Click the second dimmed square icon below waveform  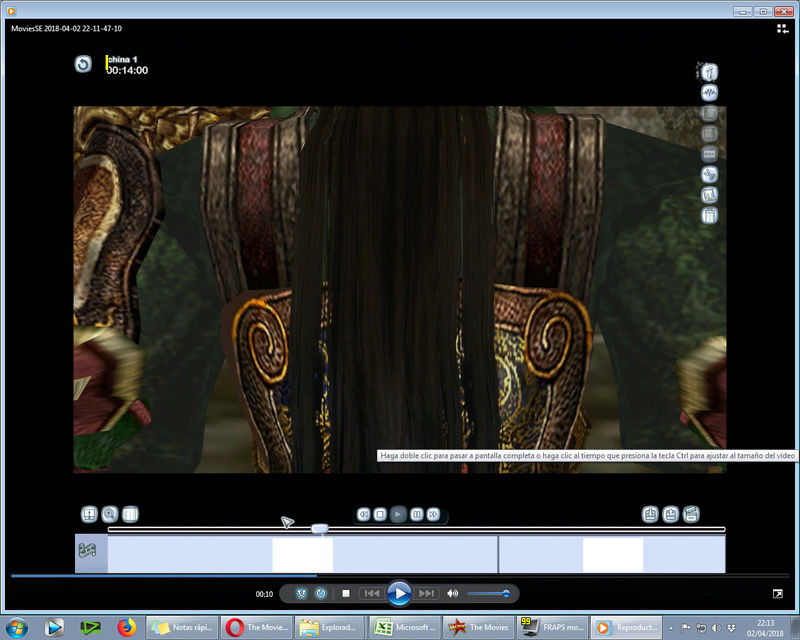pos(709,134)
